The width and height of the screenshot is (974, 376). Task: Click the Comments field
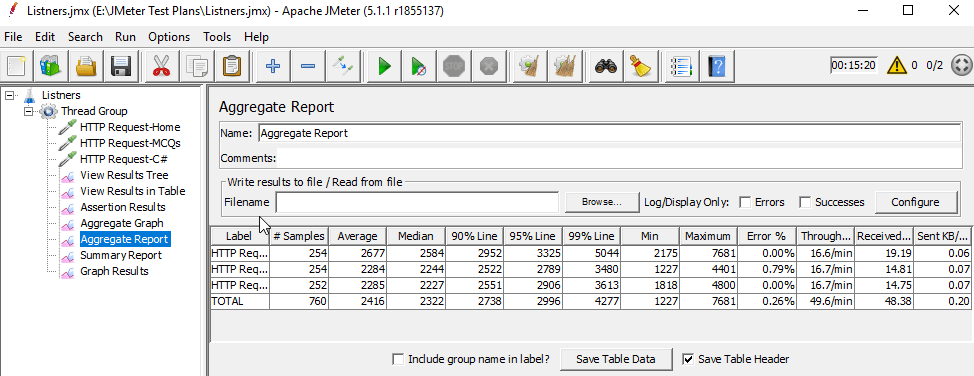point(618,158)
